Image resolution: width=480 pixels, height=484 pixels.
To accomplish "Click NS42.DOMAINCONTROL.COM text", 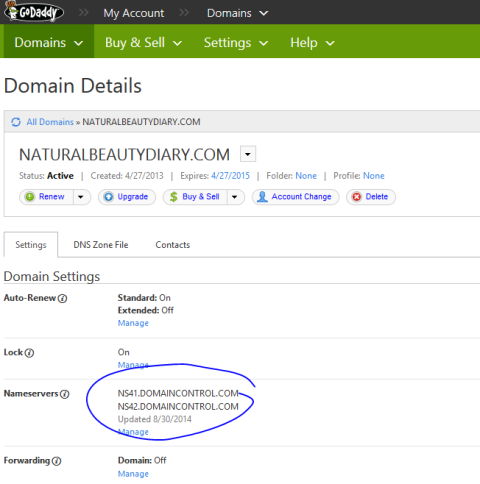I will coord(178,407).
